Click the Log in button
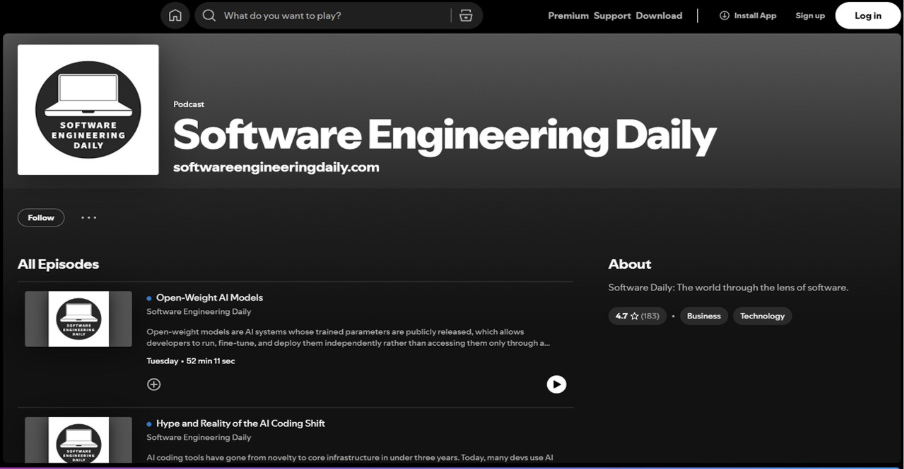Image resolution: width=904 pixels, height=469 pixels. coord(868,16)
